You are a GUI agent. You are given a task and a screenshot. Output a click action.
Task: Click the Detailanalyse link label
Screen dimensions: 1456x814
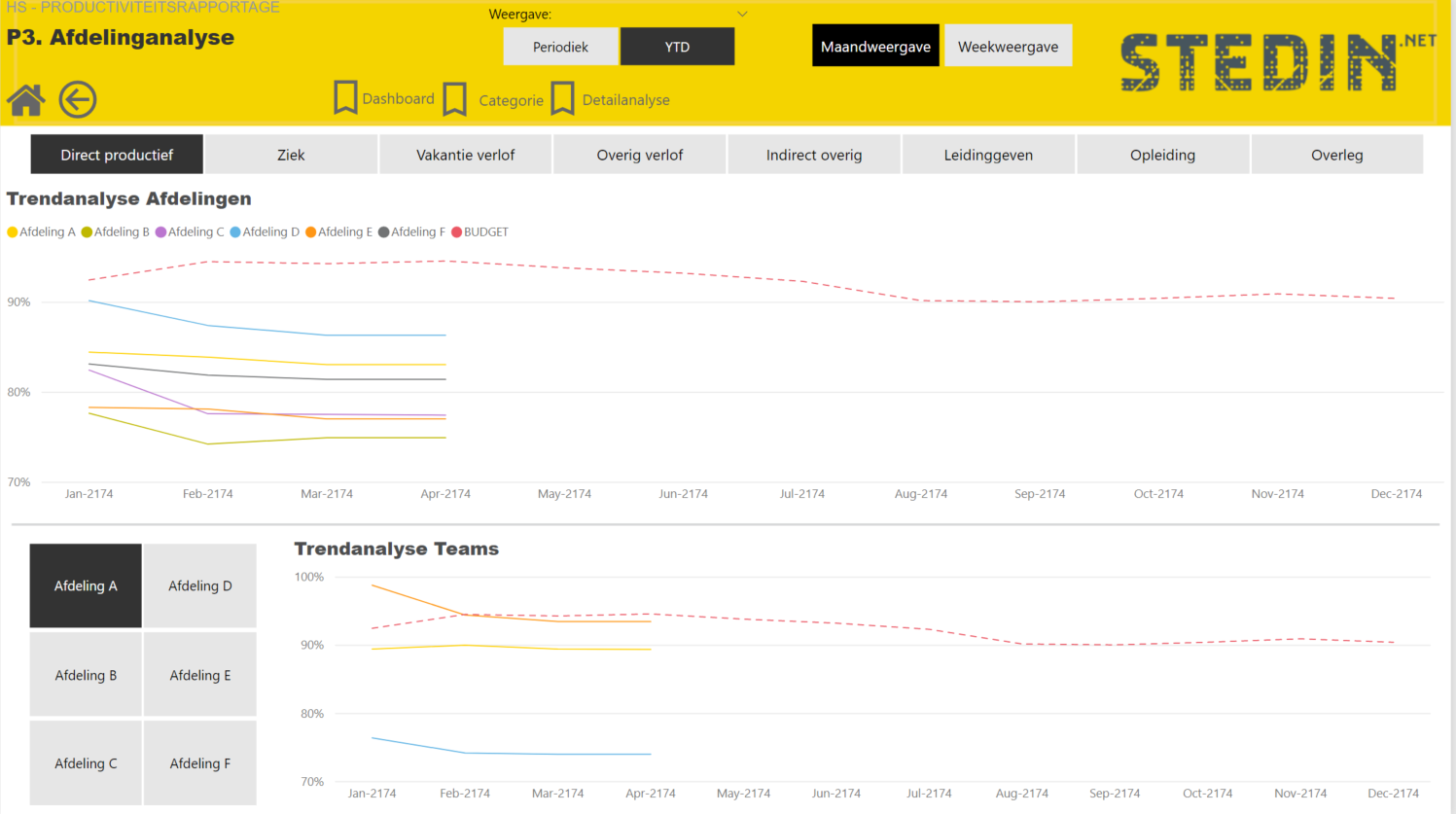point(625,100)
